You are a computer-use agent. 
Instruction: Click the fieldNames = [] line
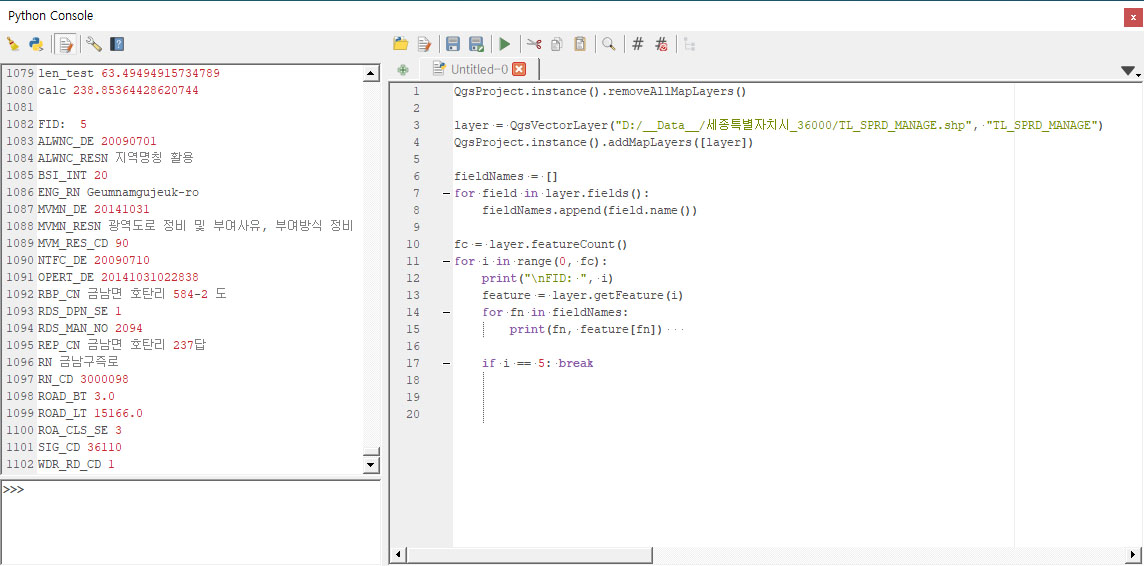[x=505, y=177]
